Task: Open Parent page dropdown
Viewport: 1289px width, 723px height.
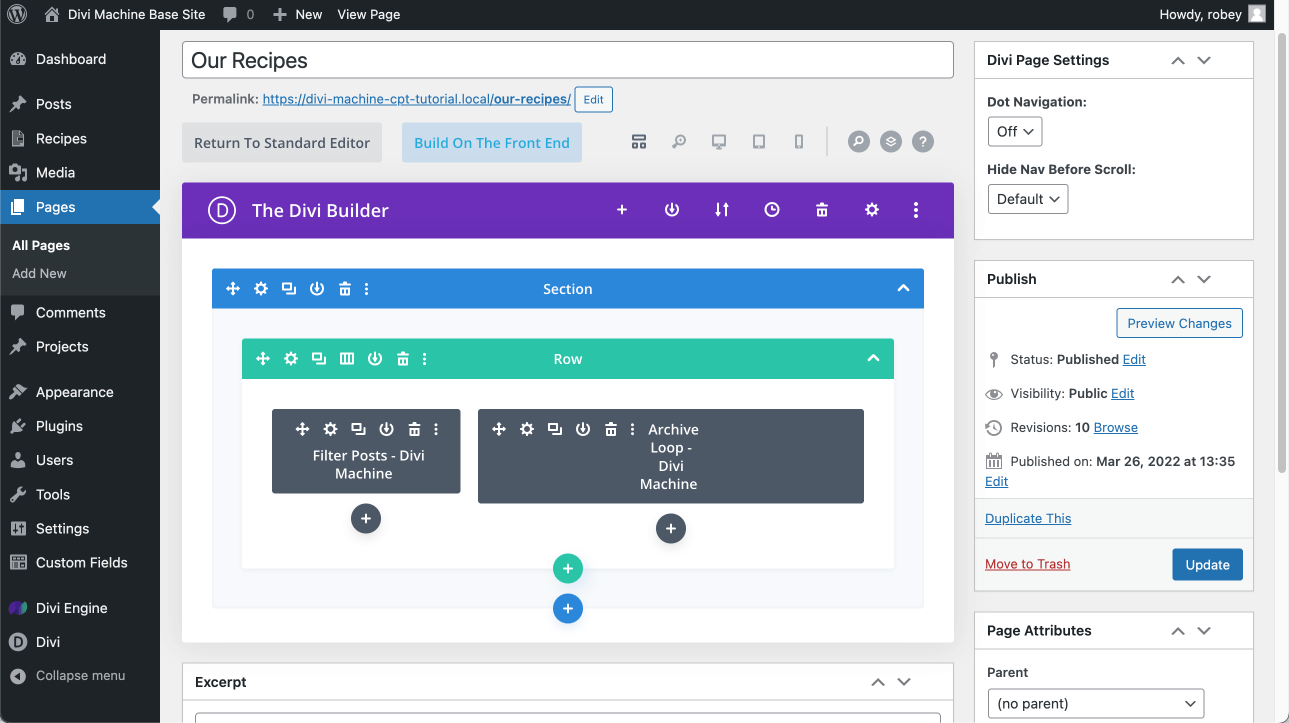Action: point(1096,703)
